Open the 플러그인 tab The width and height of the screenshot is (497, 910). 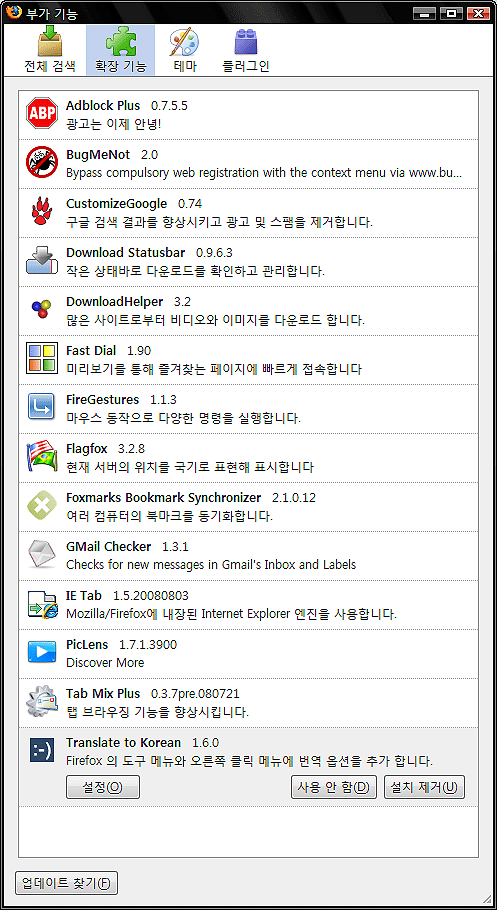pyautogui.click(x=246, y=50)
